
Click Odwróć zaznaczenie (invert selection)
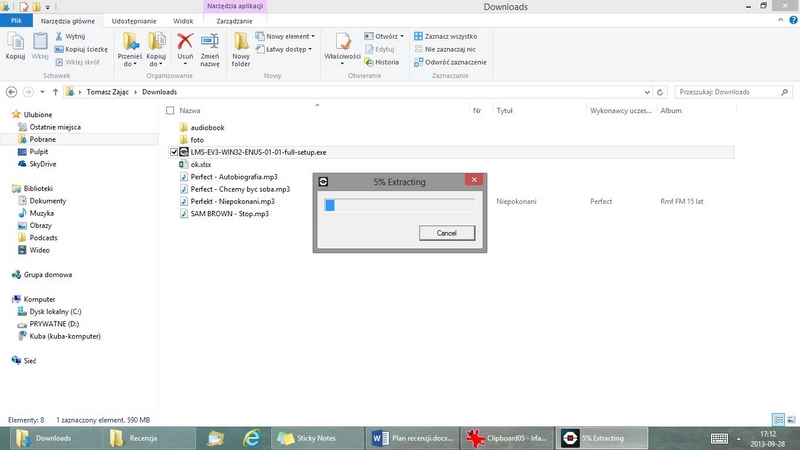coord(450,62)
